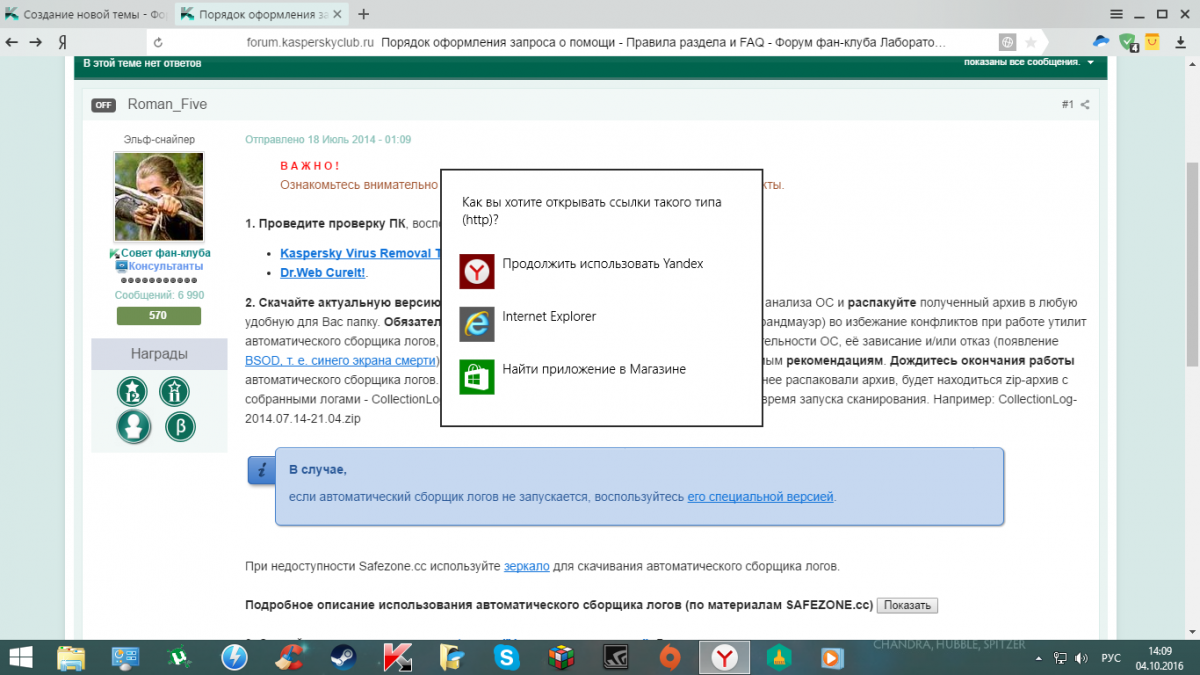This screenshot has height=675, width=1200.
Task: Open the Dr.Web CureIt! link
Action: (x=323, y=272)
